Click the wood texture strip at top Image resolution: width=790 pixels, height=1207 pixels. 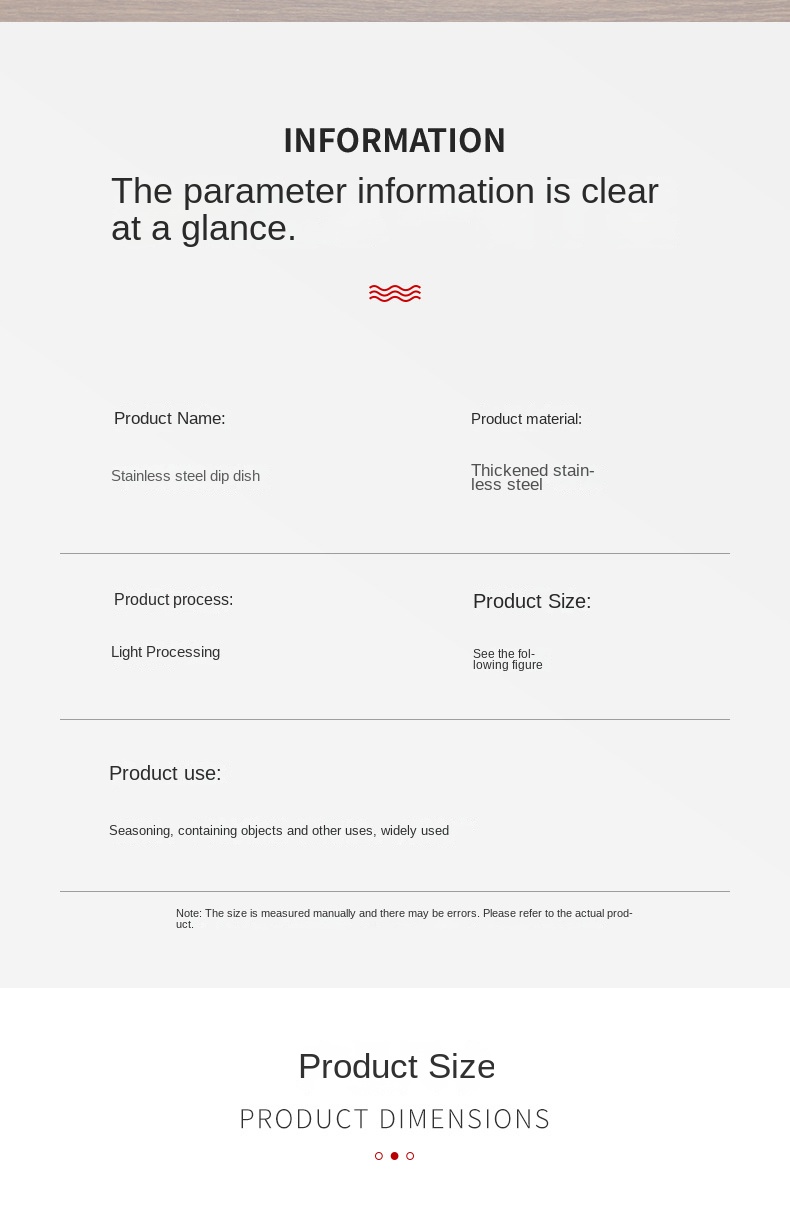pos(395,10)
